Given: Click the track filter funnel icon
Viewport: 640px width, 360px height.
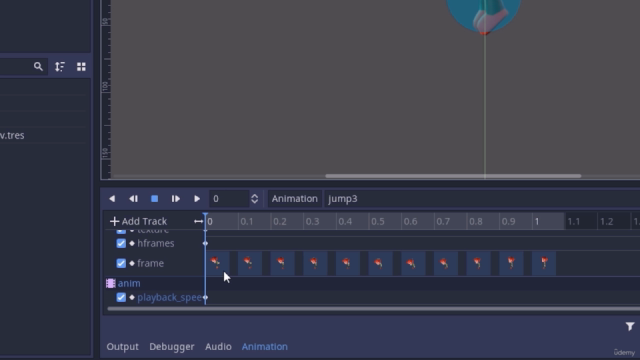Looking at the screenshot, I should [x=630, y=326].
